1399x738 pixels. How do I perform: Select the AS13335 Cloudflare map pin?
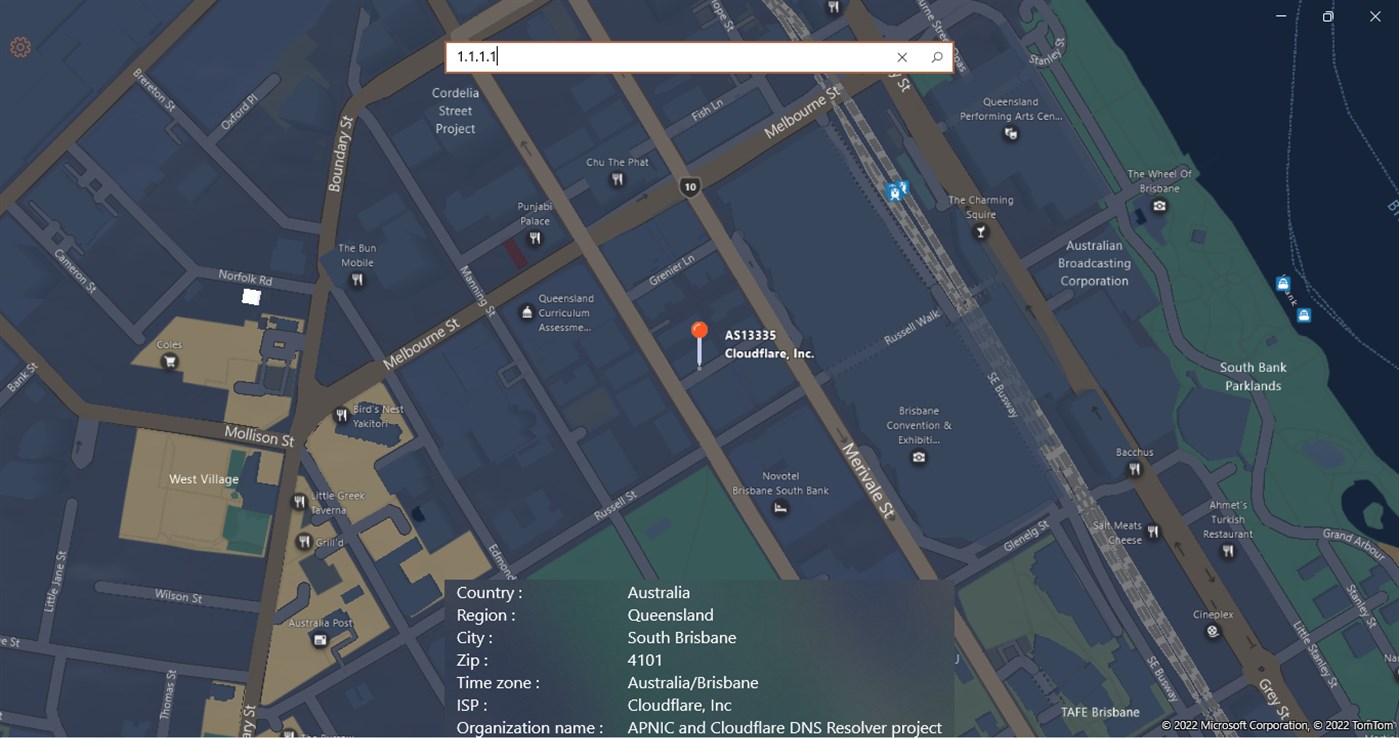tap(699, 330)
